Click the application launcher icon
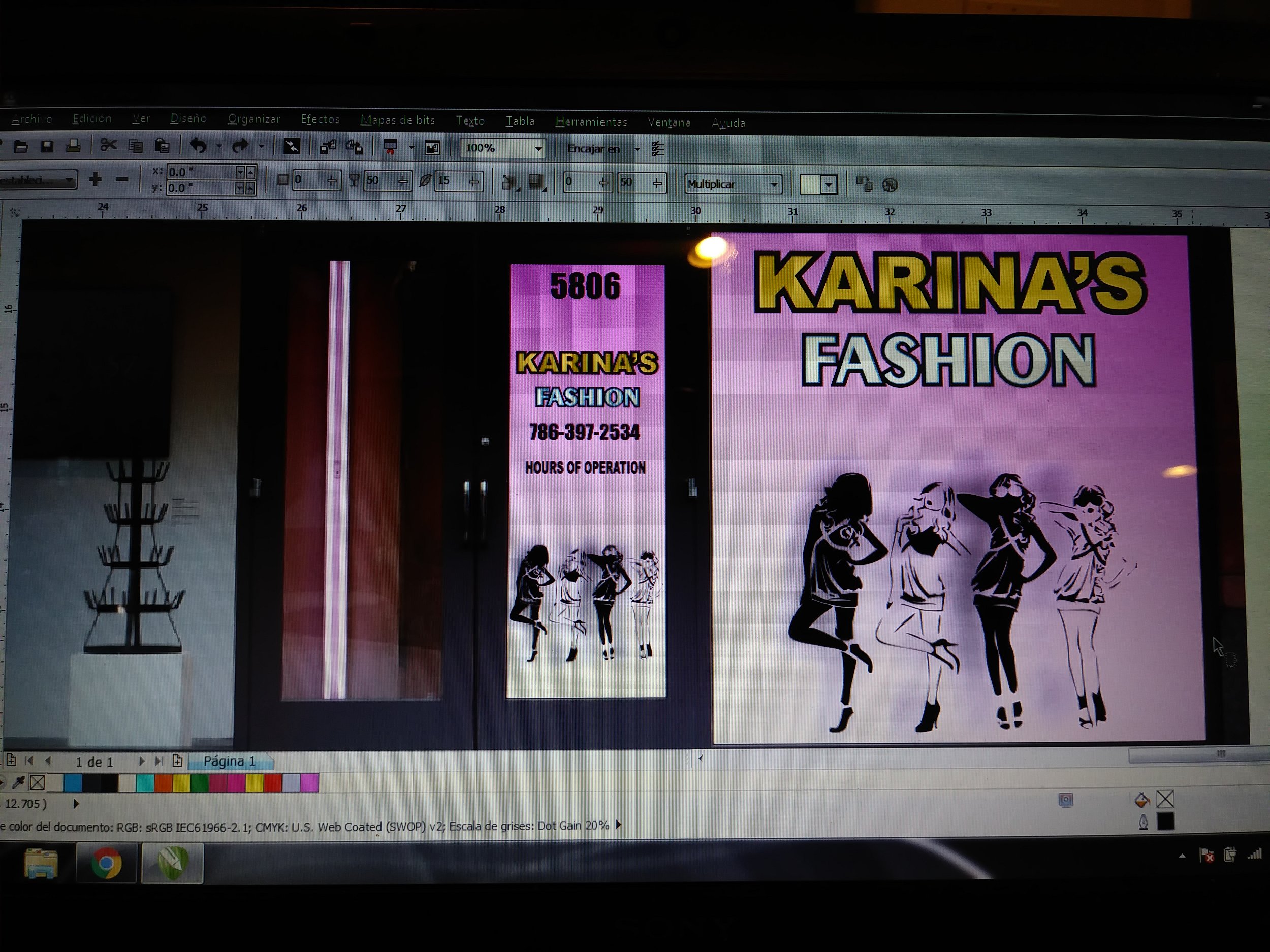Image resolution: width=1270 pixels, height=952 pixels. (x=391, y=147)
